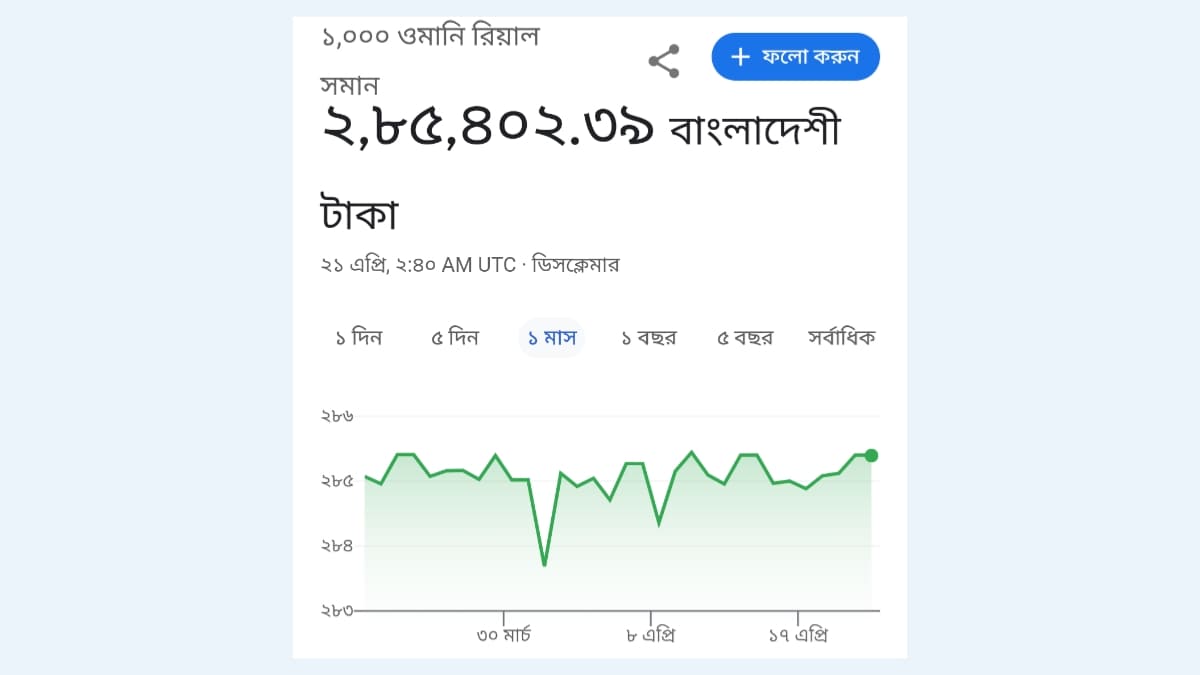
Task: Click the ২৮৬ value on the y-axis
Action: (340, 416)
